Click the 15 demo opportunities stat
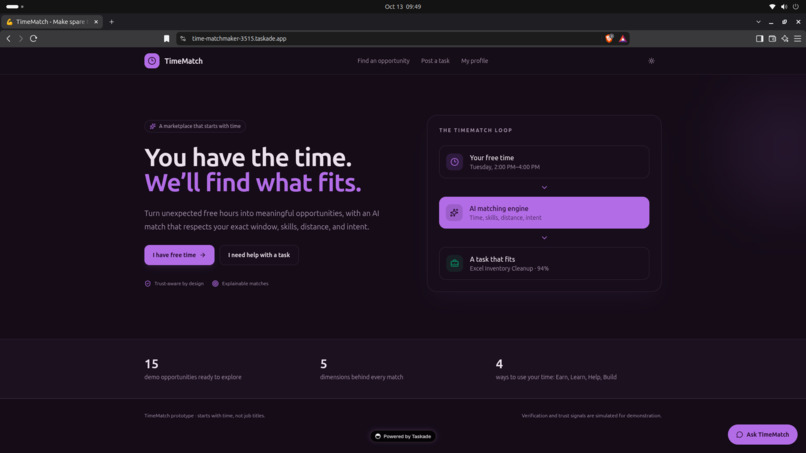Screen dimensions: 806x453 coord(193,369)
